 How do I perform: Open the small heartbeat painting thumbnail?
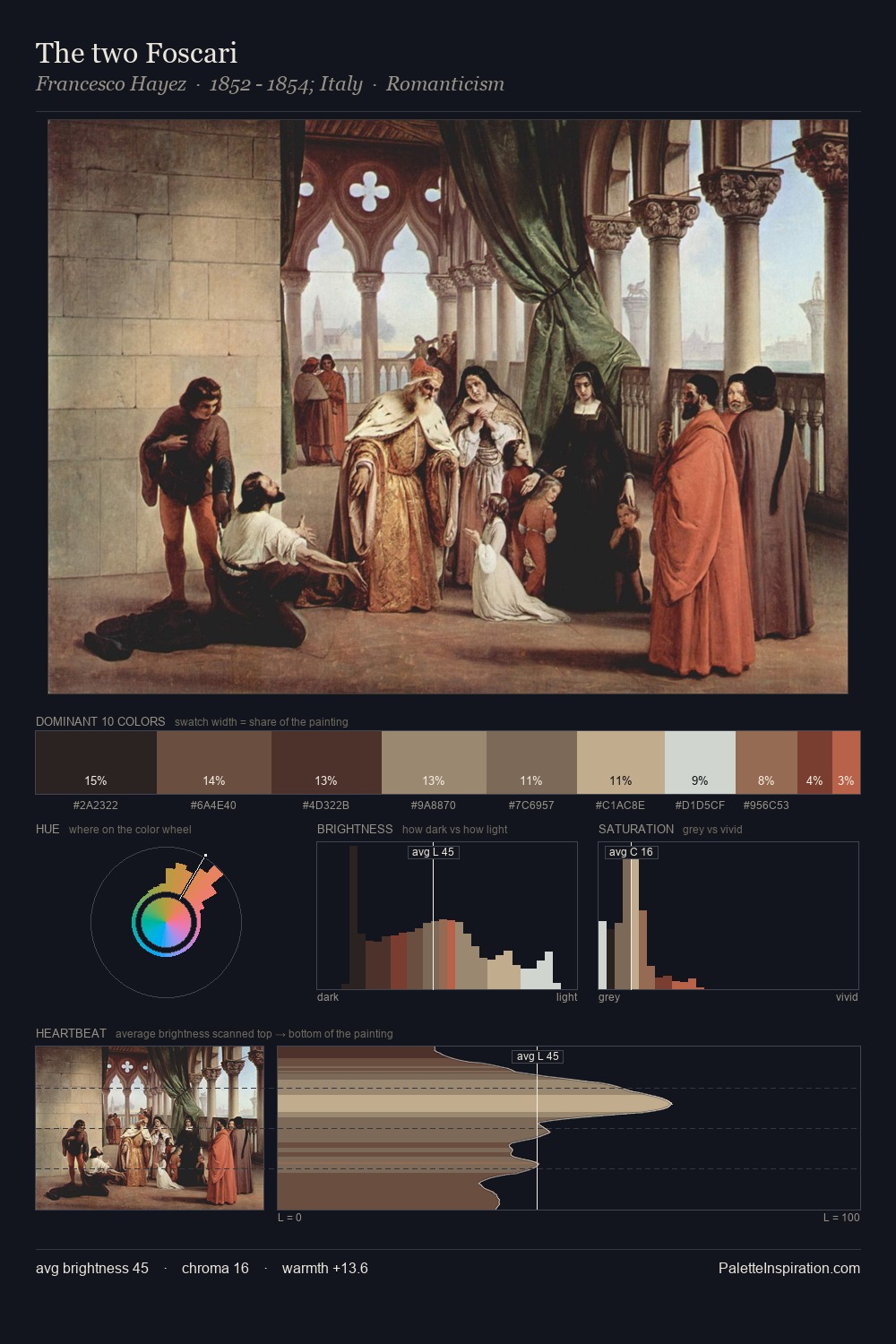click(x=150, y=1128)
